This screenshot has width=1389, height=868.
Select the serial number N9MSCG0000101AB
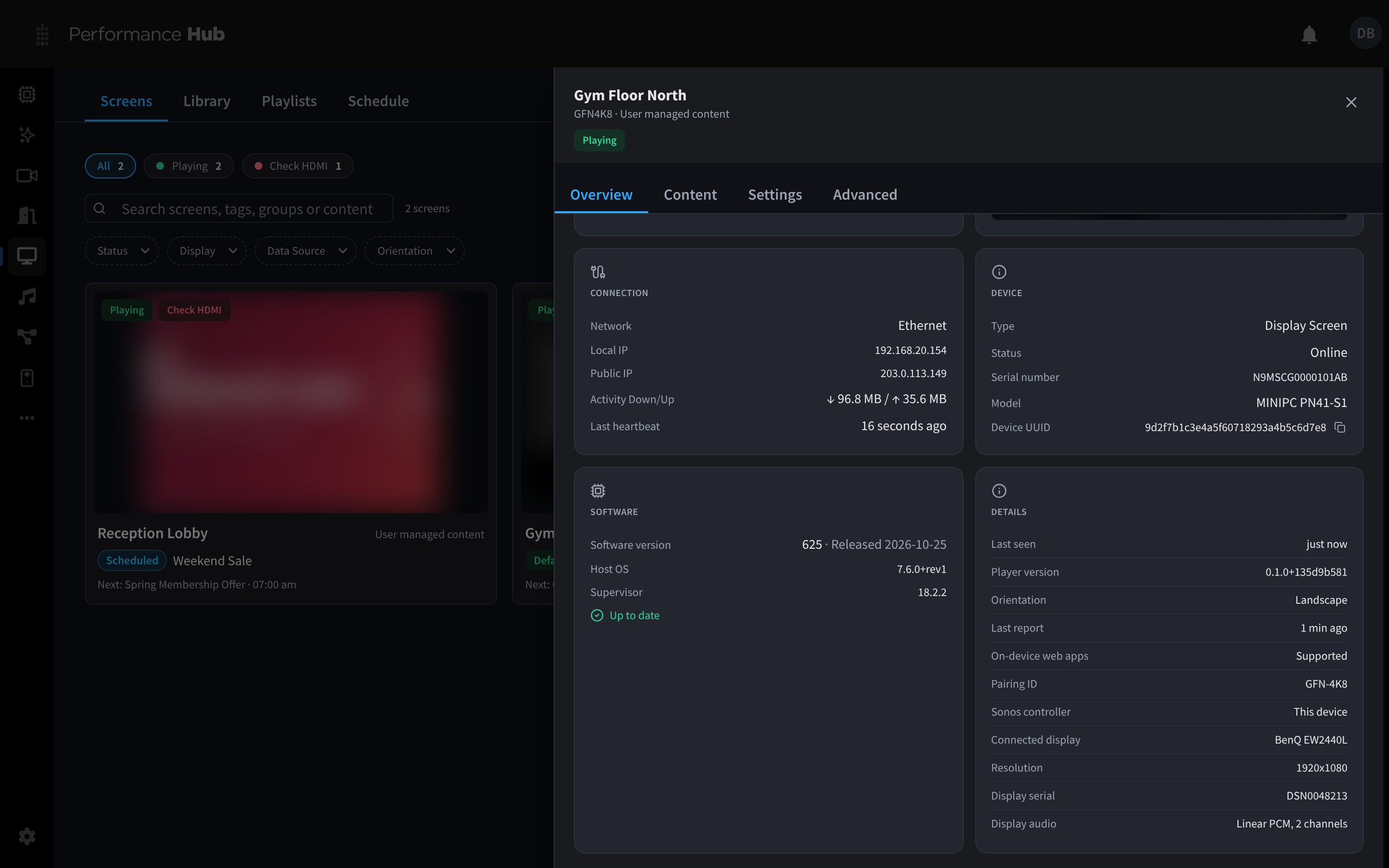(x=1299, y=377)
